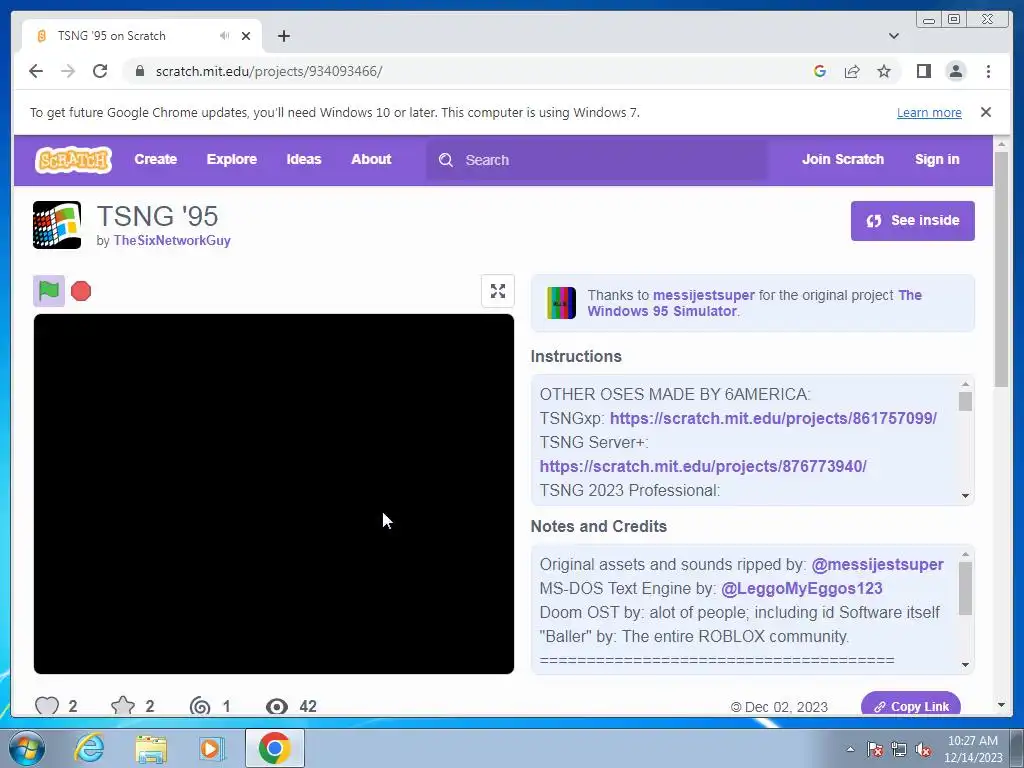This screenshot has height=768, width=1024.
Task: Click the muted volume tray icon
Action: point(923,749)
